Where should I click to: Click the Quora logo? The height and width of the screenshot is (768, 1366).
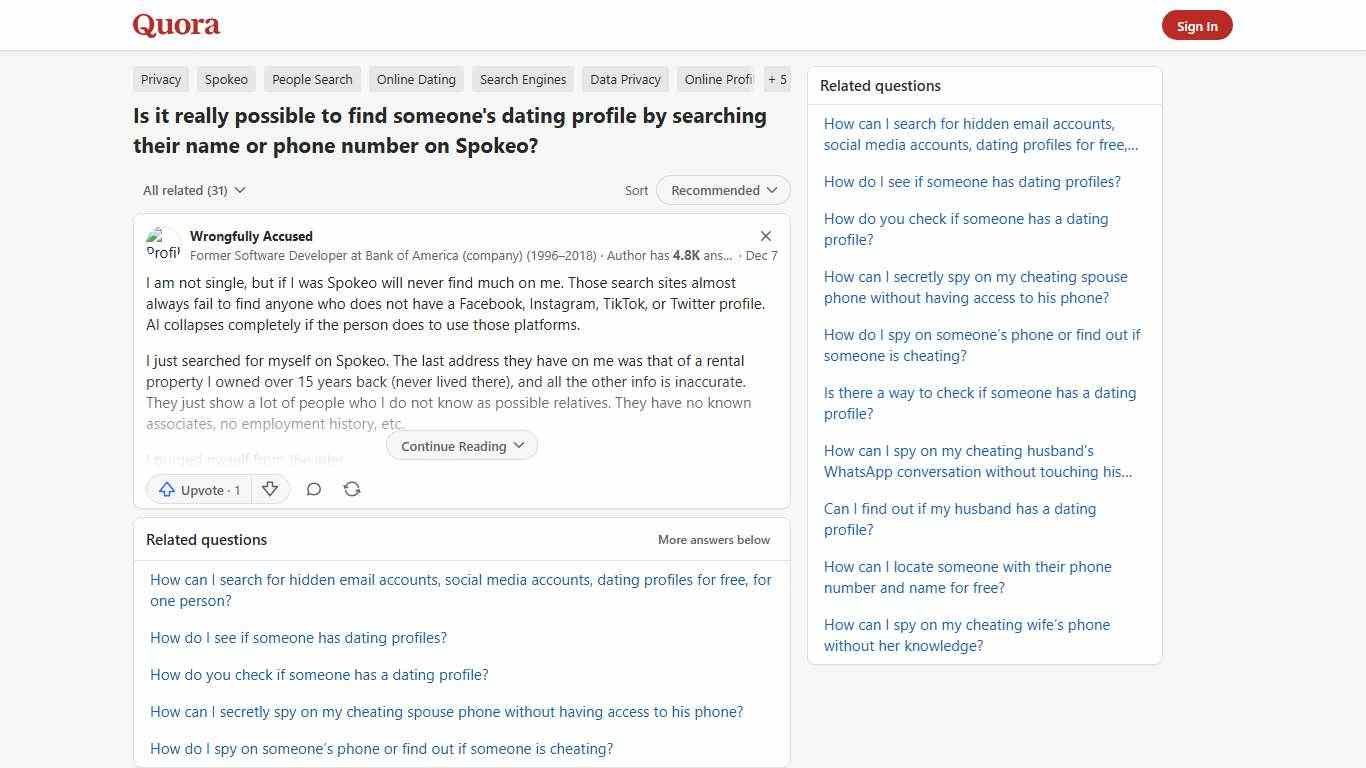click(175, 24)
